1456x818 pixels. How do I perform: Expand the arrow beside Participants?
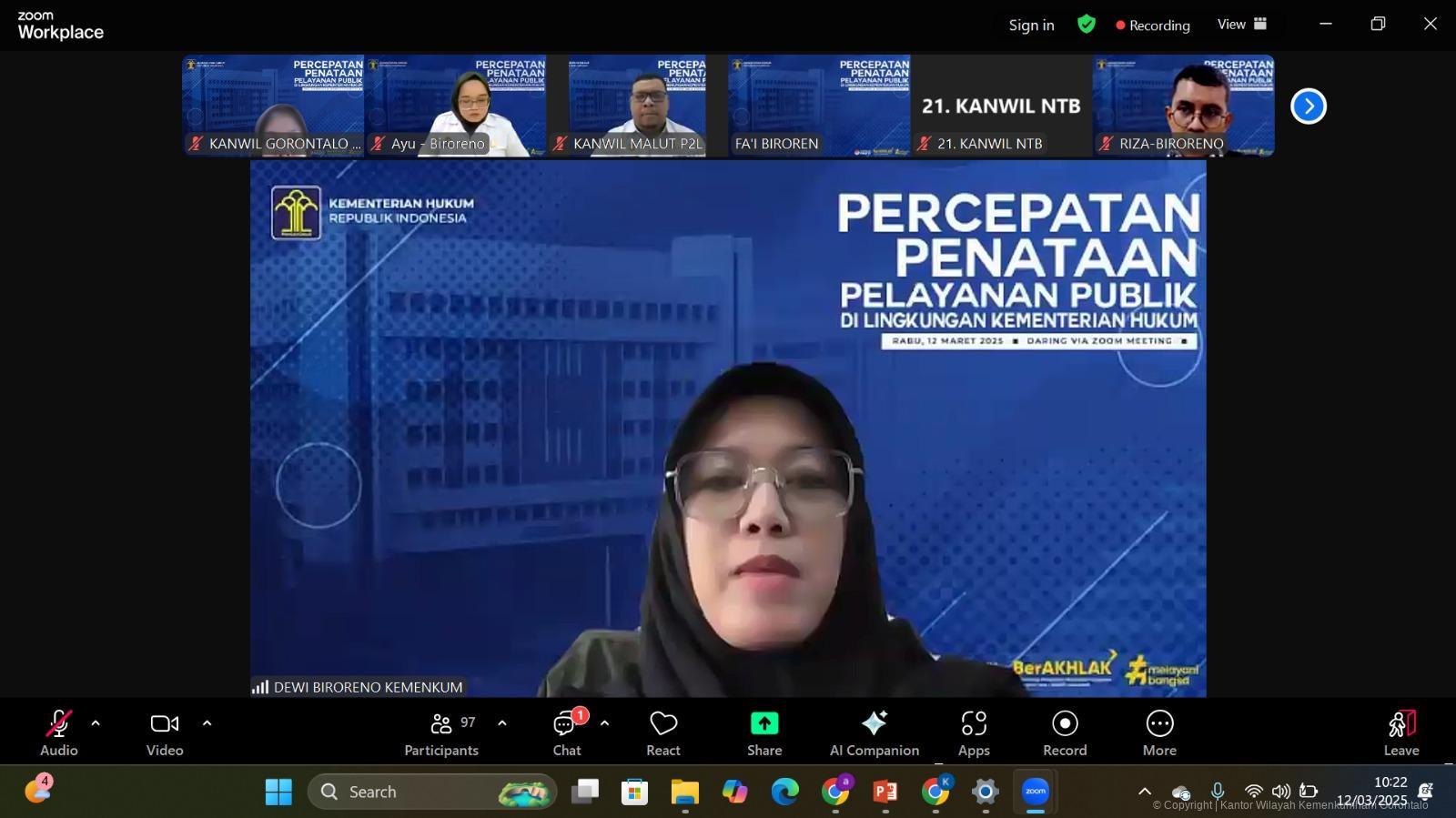click(501, 723)
